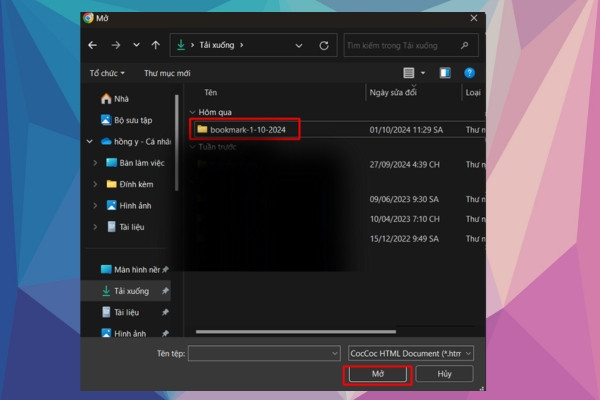Refresh the Tải xuống folder view
600x400 pixels.
coord(324,46)
